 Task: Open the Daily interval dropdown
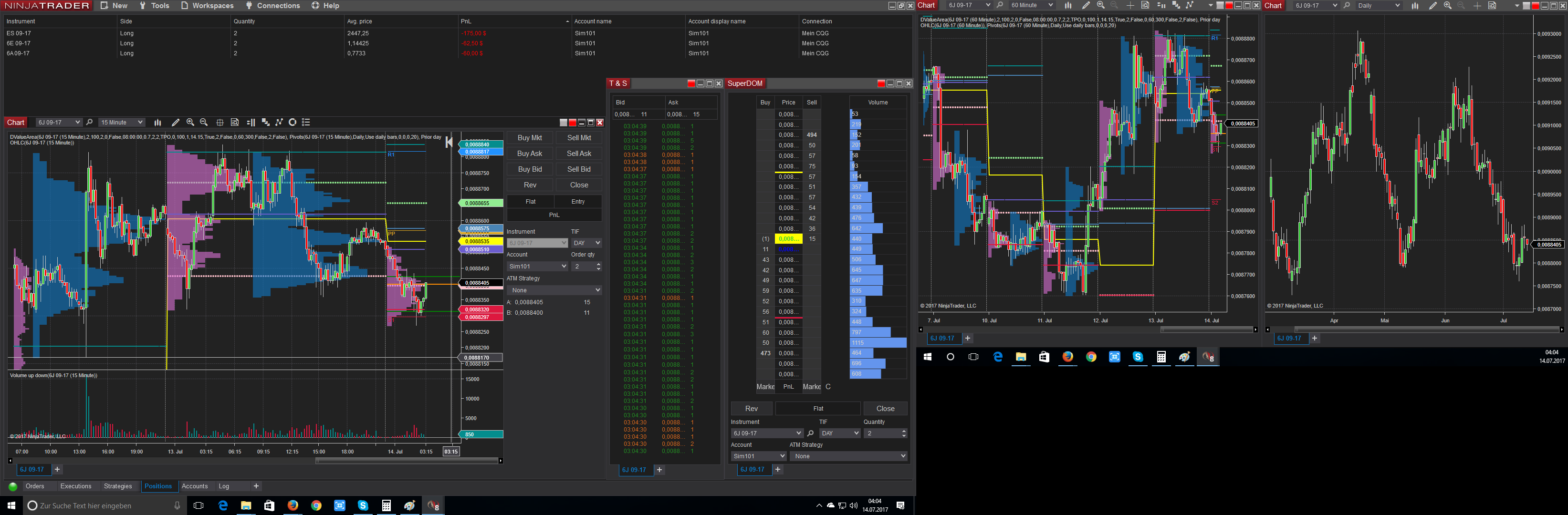tap(1379, 5)
